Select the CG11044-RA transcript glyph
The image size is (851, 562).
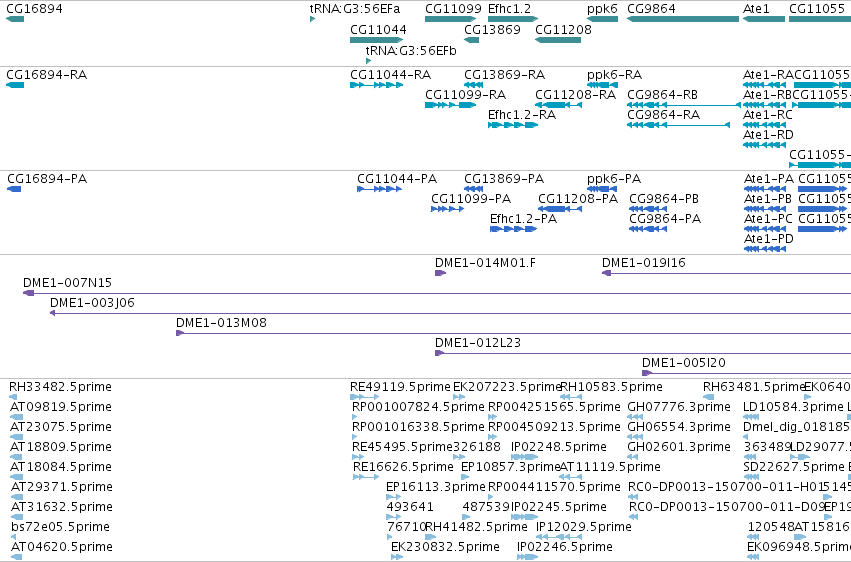pyautogui.click(x=377, y=85)
